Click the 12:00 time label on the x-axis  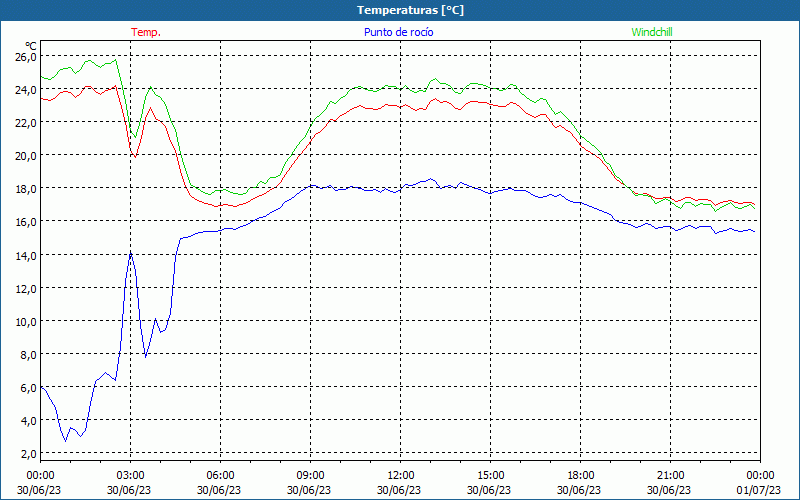[401, 476]
